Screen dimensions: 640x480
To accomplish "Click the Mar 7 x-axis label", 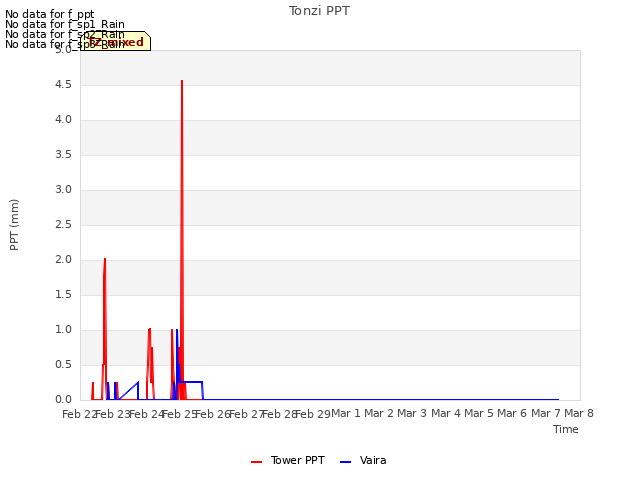I will [546, 413].
